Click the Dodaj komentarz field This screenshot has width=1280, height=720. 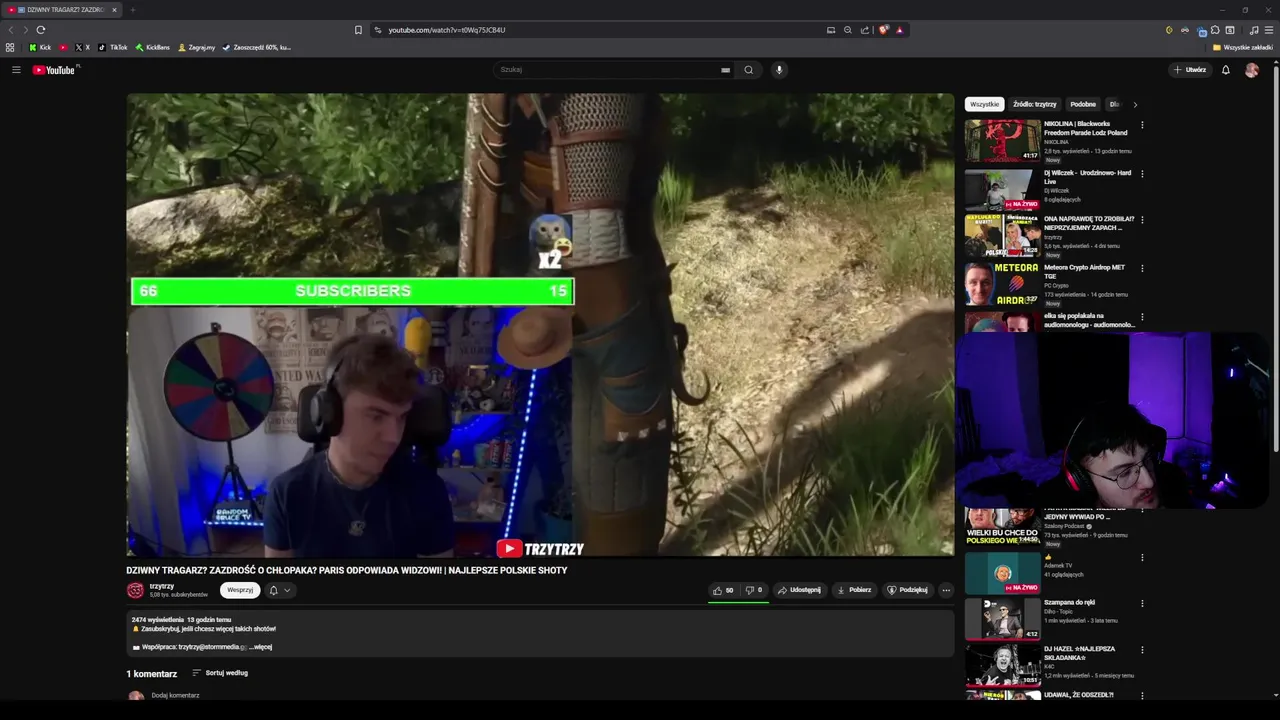175,695
